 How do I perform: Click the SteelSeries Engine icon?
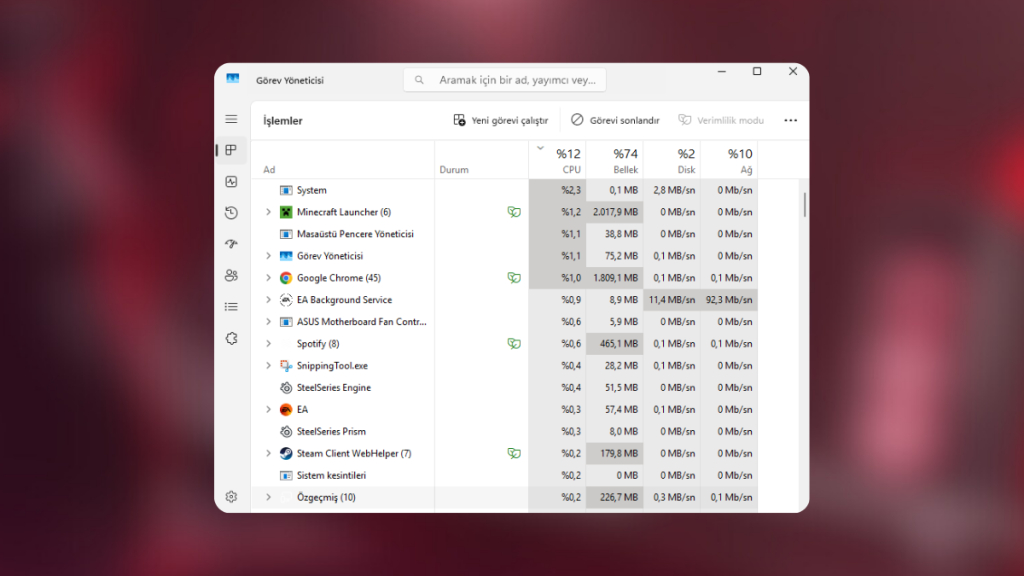click(286, 387)
